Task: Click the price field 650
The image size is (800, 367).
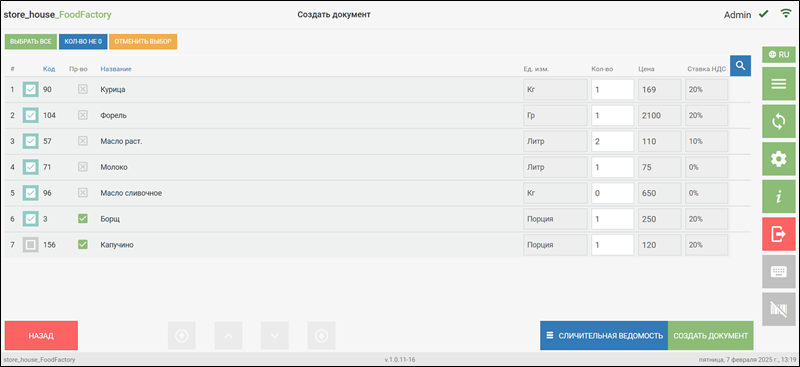Action: (x=660, y=193)
